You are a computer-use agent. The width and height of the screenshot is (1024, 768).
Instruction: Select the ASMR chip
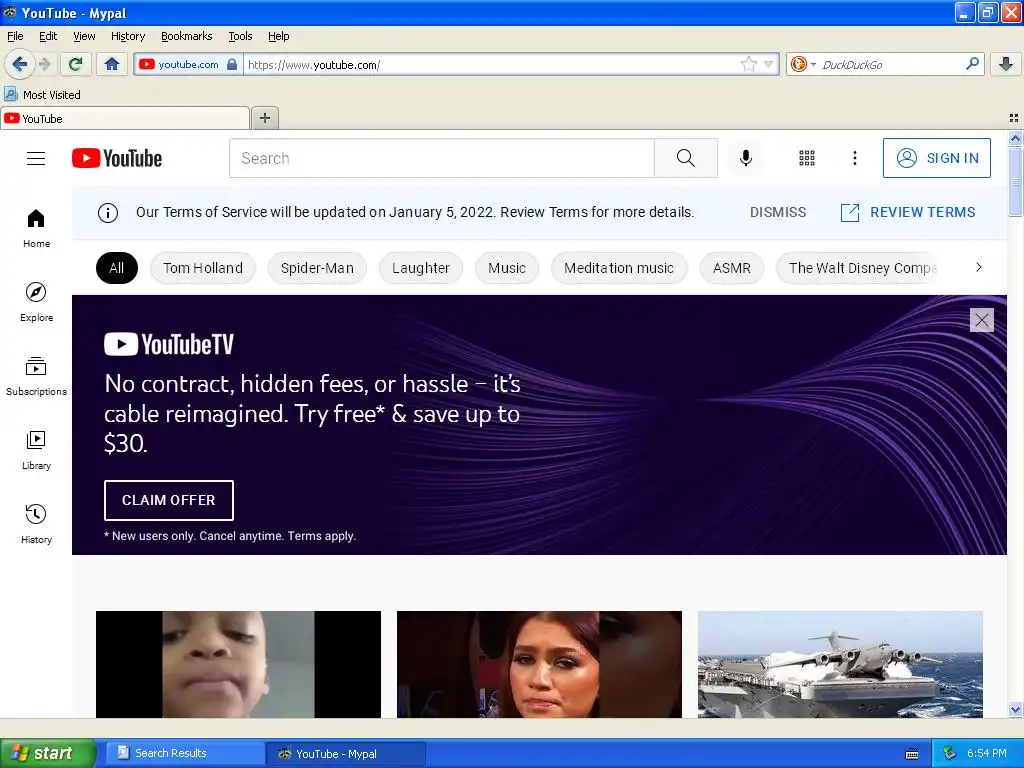(x=731, y=268)
